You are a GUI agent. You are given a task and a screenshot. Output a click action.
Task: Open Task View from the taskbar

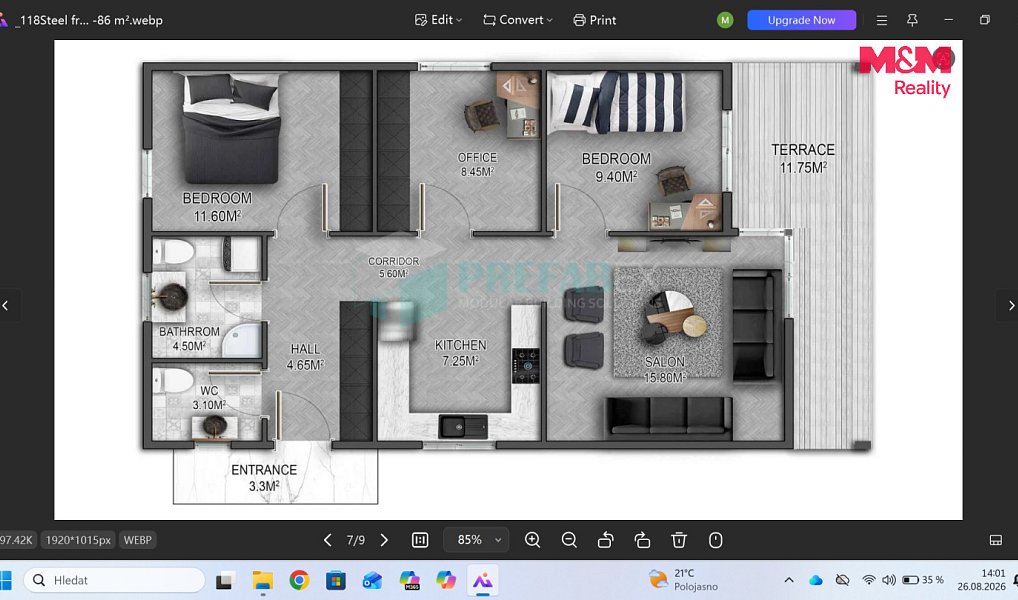(x=225, y=581)
